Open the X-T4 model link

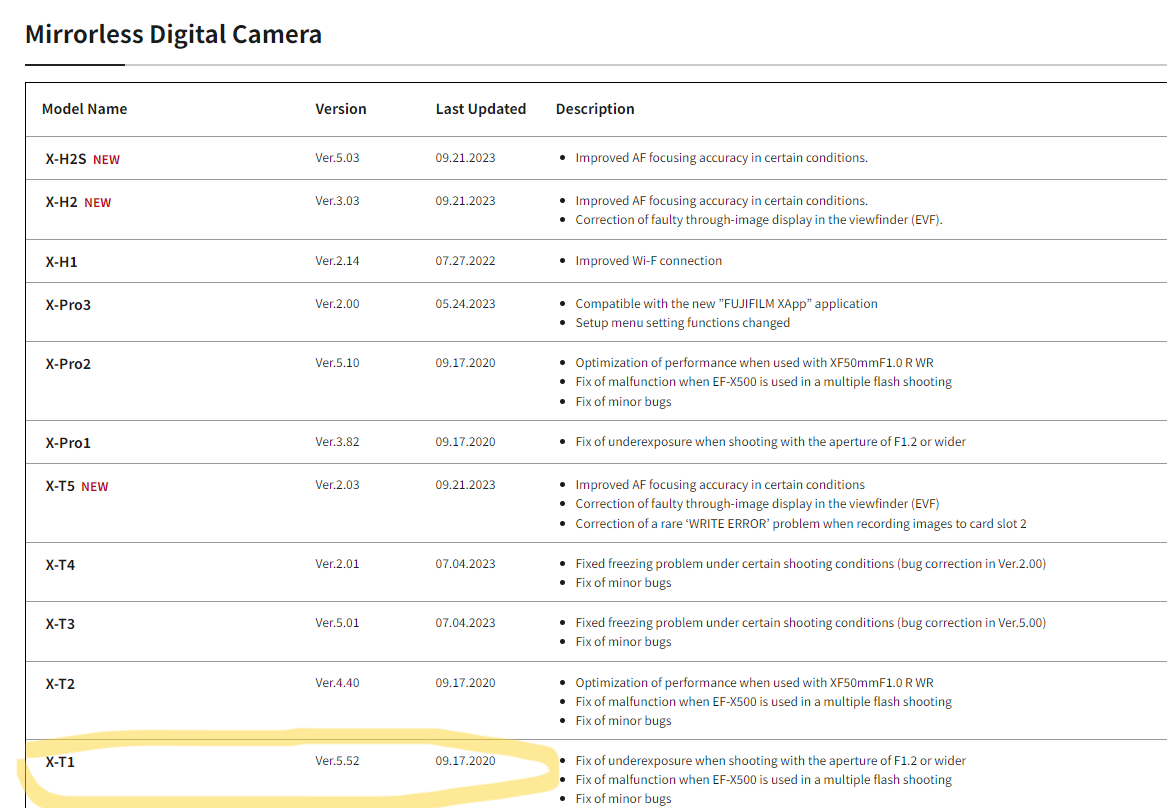point(60,565)
